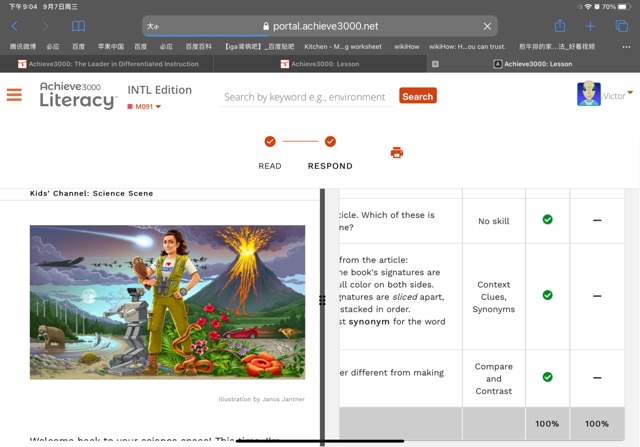Stop loading with address bar X
Viewport: 640px width, 447px height.
point(487,26)
